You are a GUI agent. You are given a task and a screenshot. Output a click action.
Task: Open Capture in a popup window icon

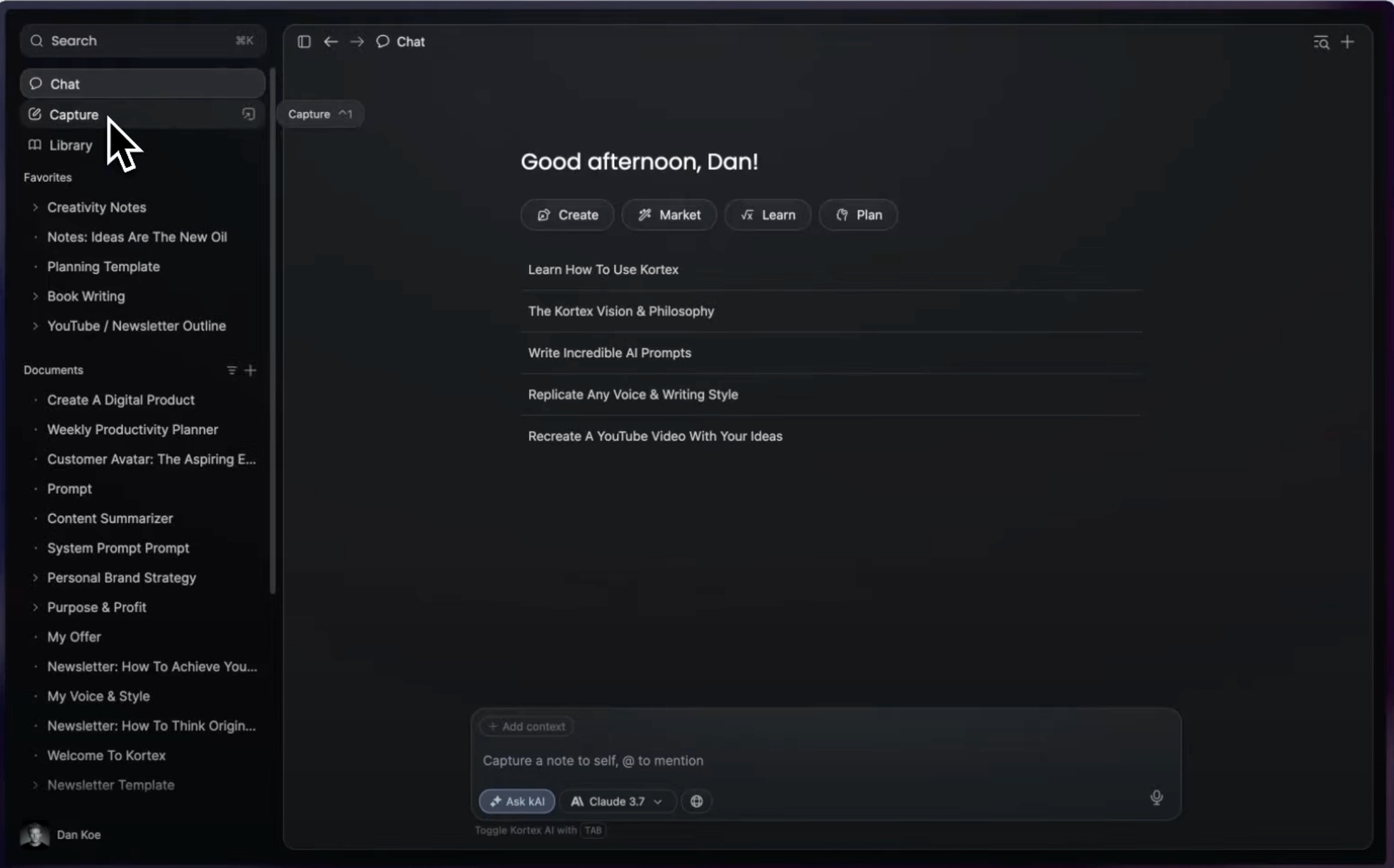(249, 114)
